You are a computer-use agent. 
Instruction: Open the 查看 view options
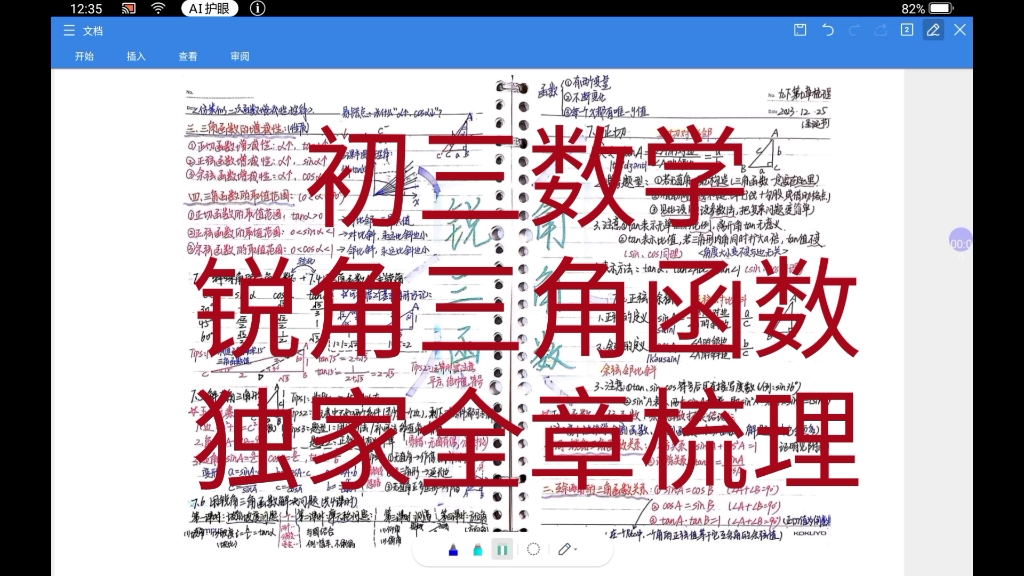(190, 56)
